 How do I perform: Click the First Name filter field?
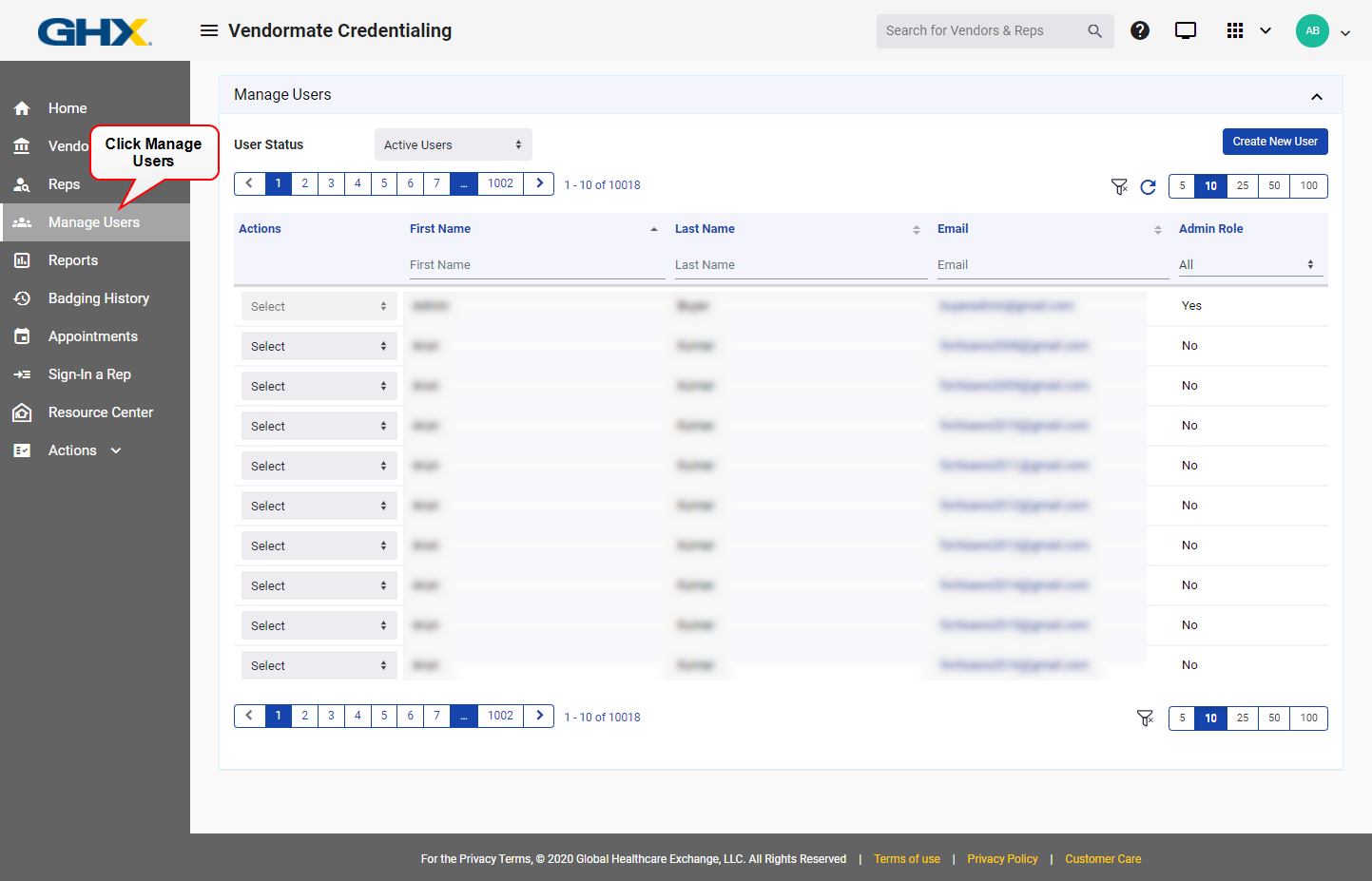537,265
